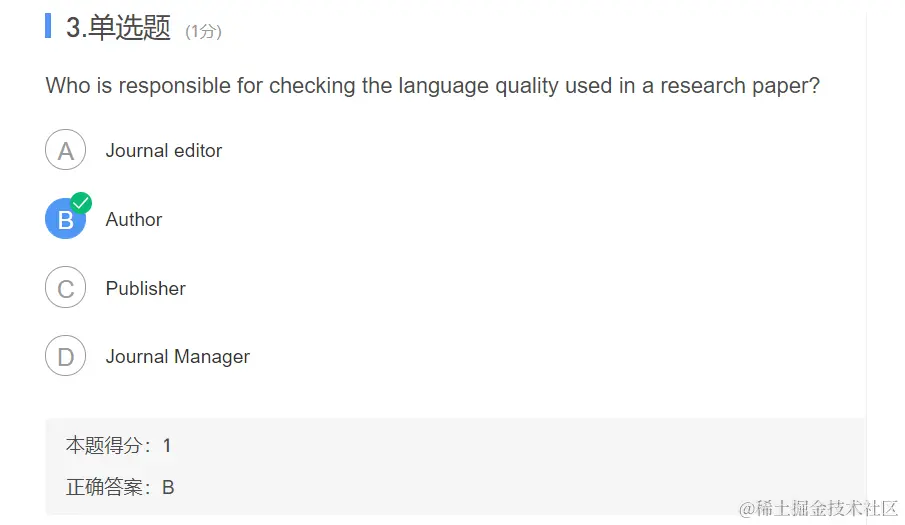Select the option A circle
Screen dimensions: 905x525
point(65,150)
